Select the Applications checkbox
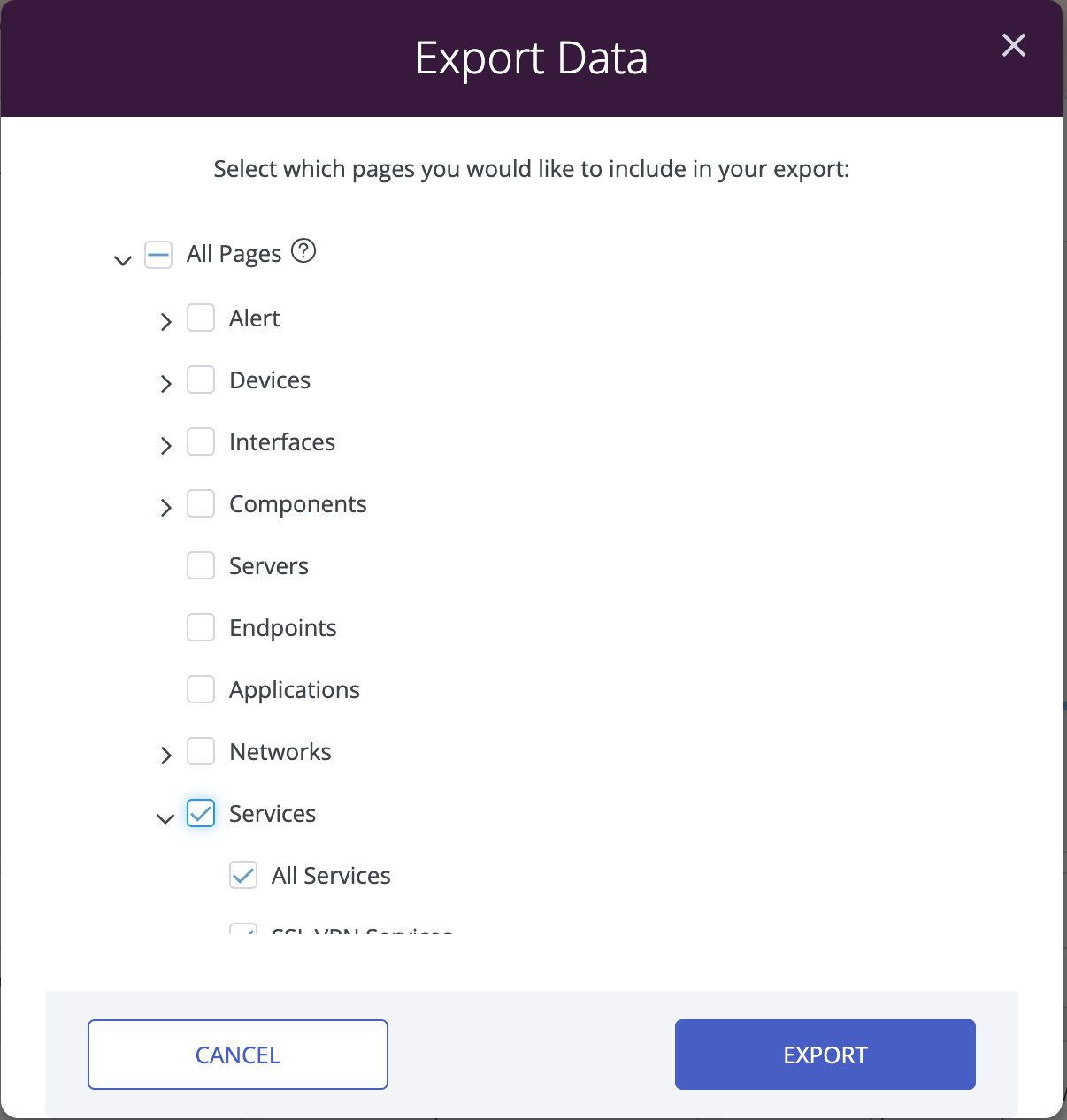 (201, 689)
